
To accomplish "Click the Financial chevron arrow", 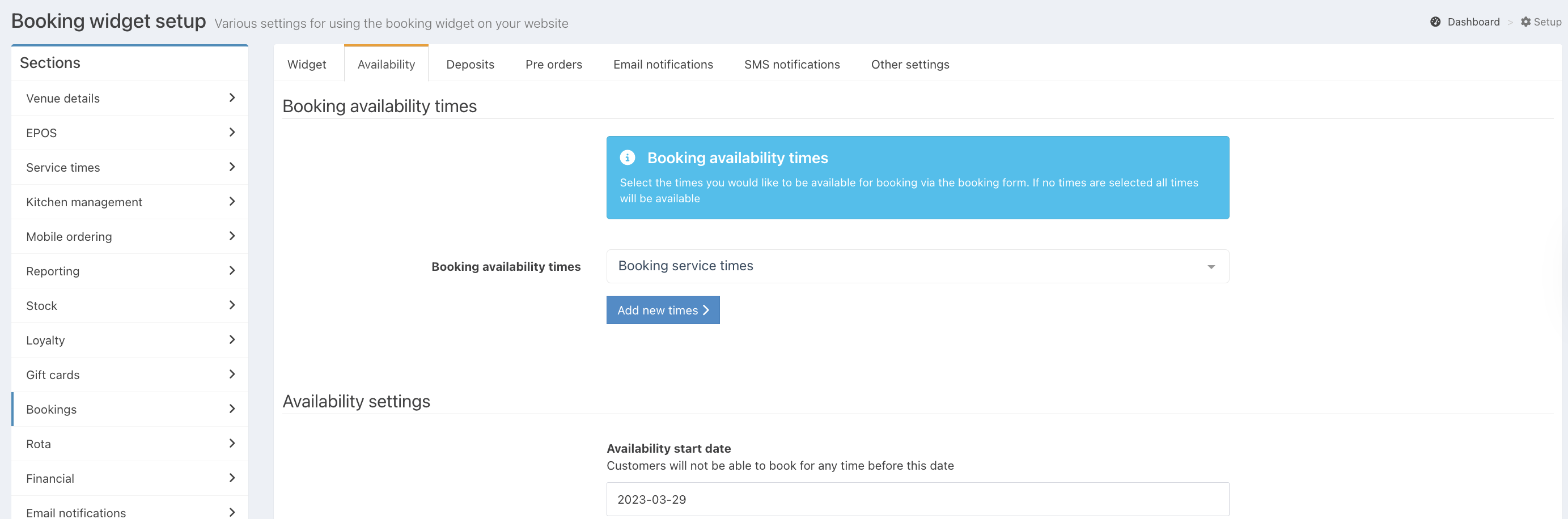I will pos(232,478).
